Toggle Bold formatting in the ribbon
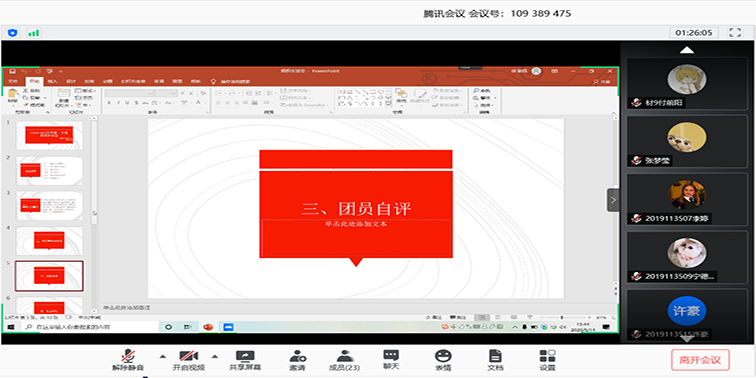The width and height of the screenshot is (756, 378). point(109,103)
